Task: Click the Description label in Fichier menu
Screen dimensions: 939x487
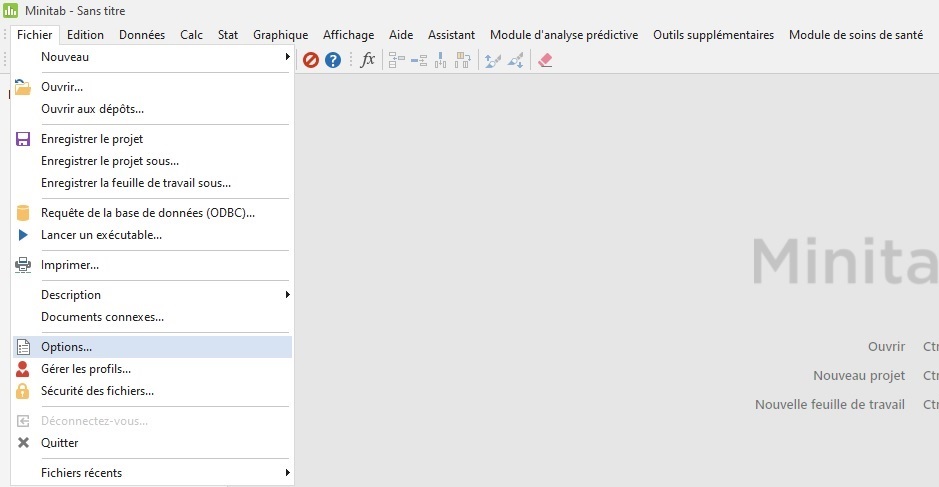Action: (x=71, y=295)
